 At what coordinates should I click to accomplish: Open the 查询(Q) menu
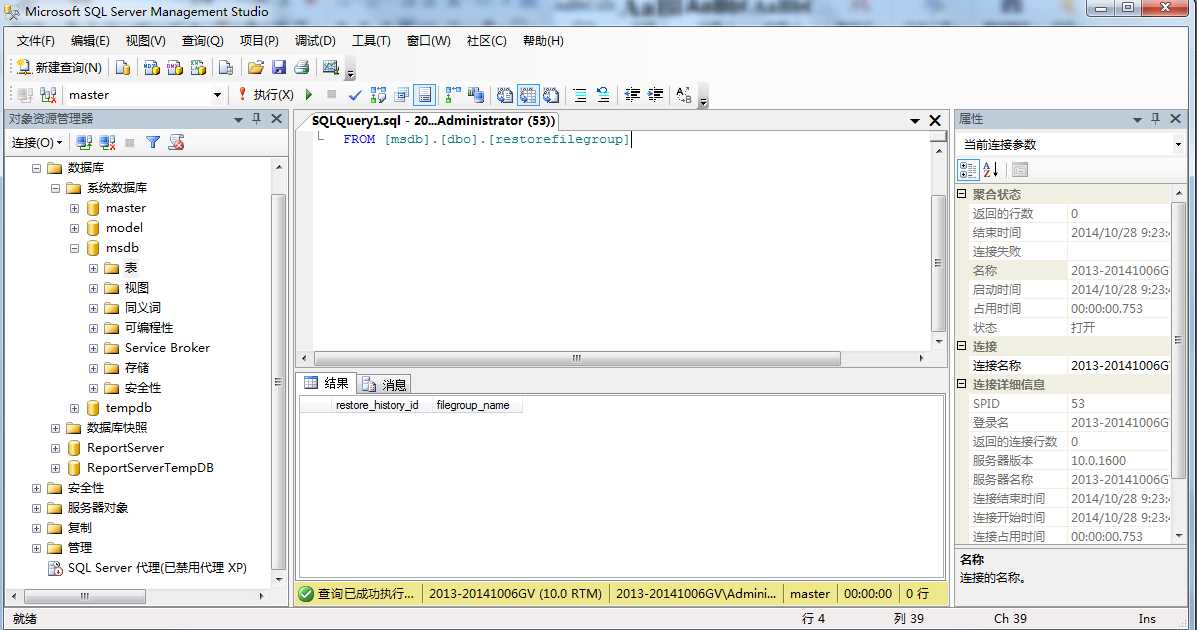(x=202, y=40)
